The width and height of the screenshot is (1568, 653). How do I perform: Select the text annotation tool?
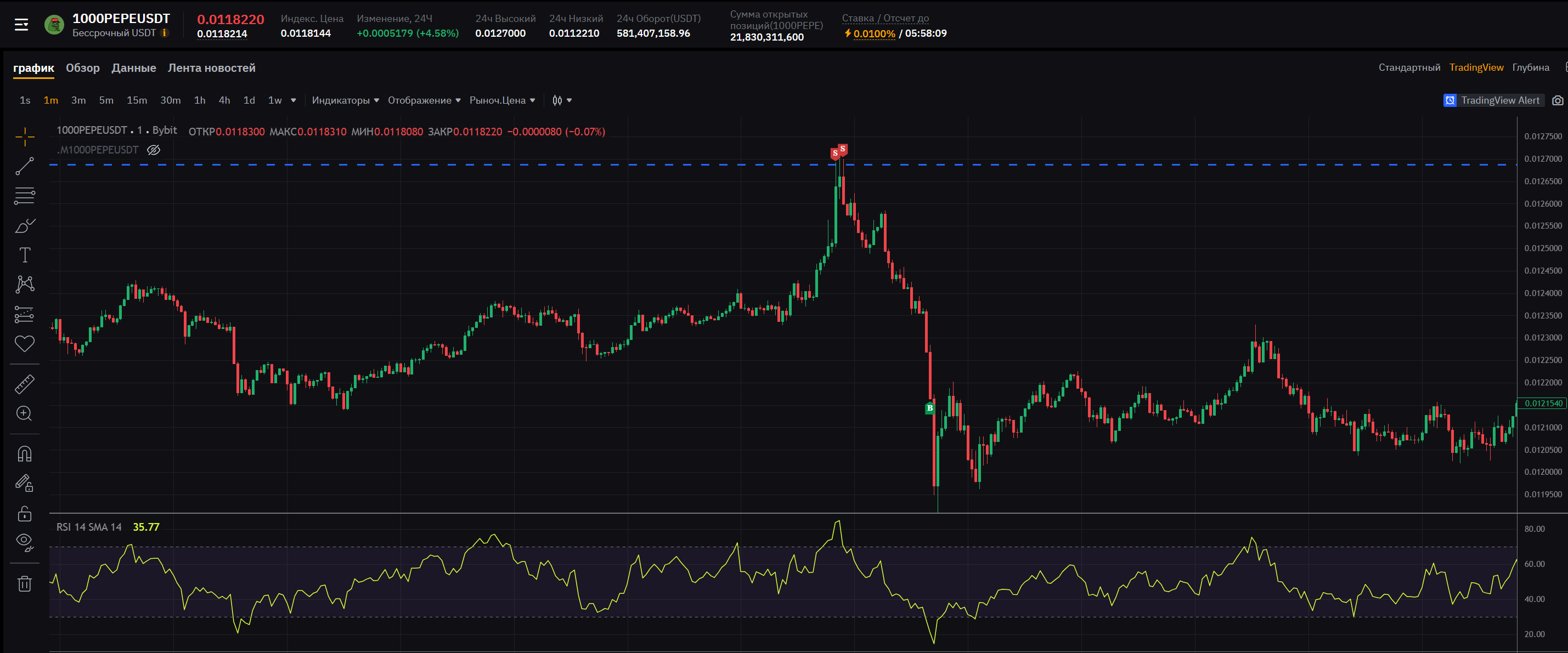pos(24,255)
